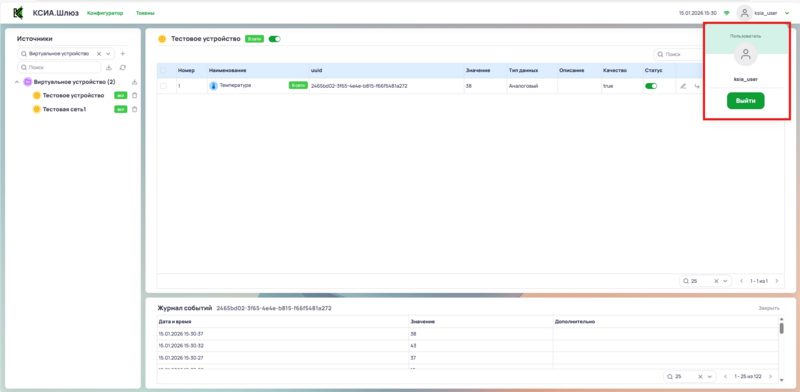Go to next page of event journal
This screenshot has width=800, height=392.
click(769, 376)
